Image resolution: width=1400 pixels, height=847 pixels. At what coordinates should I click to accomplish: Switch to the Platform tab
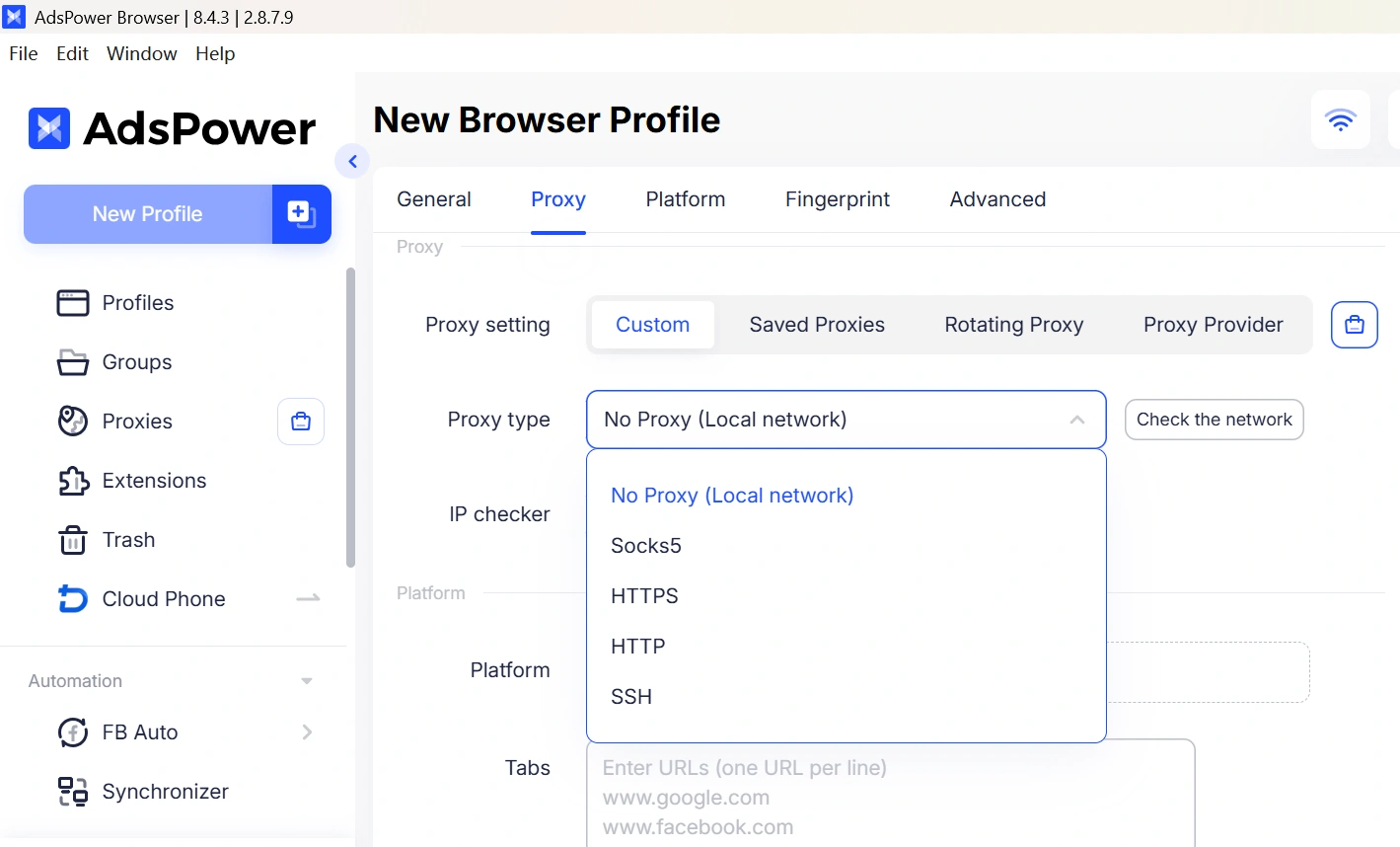click(686, 199)
